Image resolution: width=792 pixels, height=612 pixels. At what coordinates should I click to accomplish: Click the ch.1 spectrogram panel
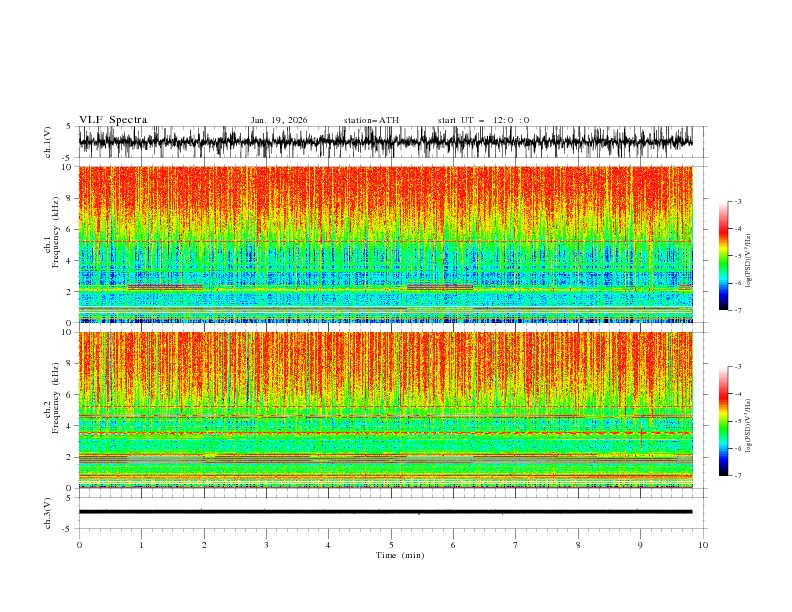click(385, 244)
